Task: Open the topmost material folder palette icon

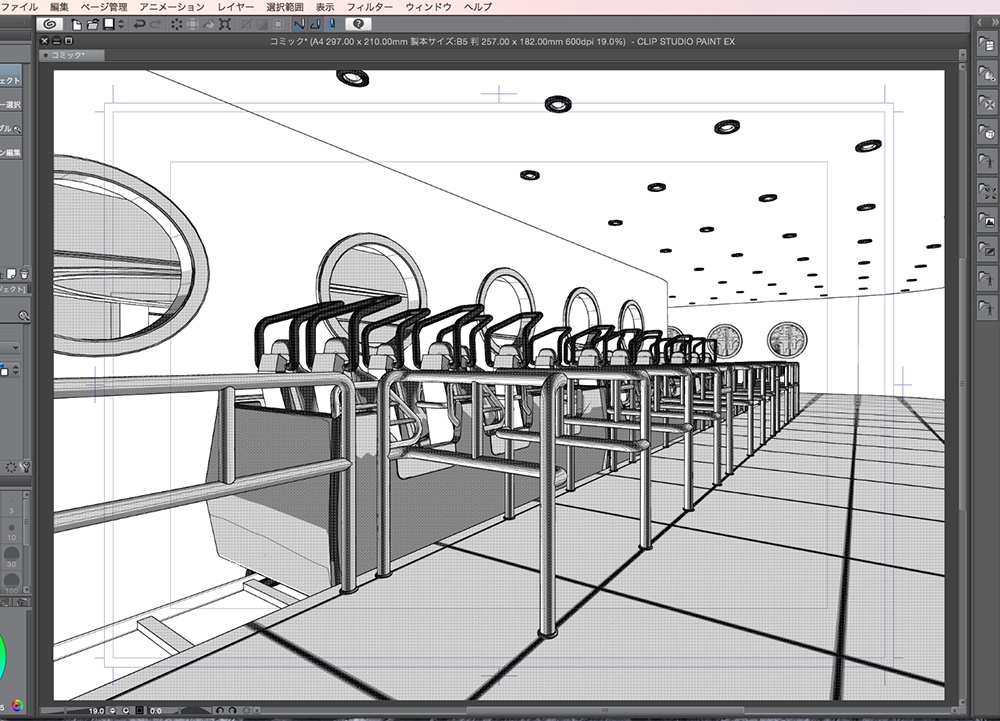Action: coord(987,45)
